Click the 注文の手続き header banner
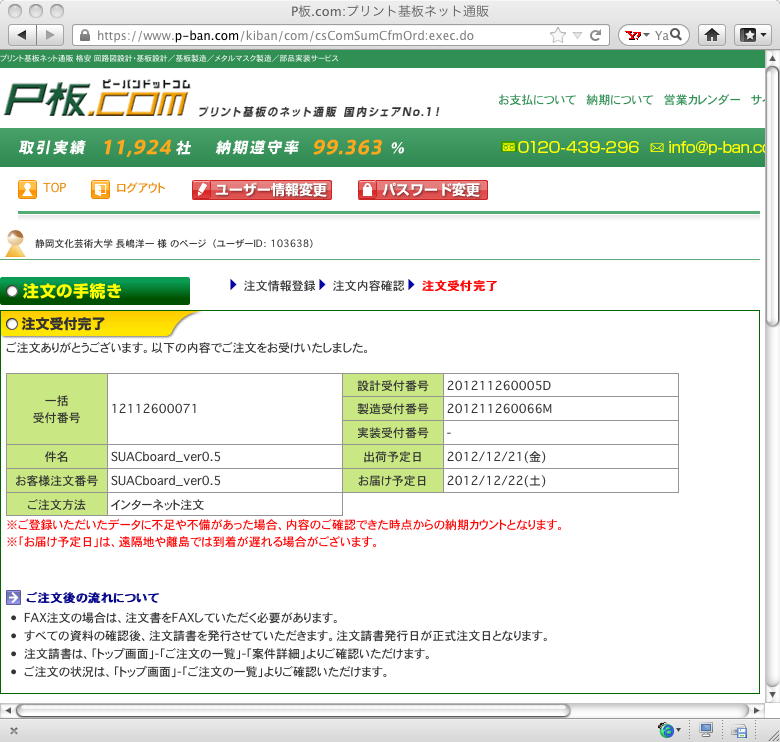Image resolution: width=780 pixels, height=742 pixels. 95,291
